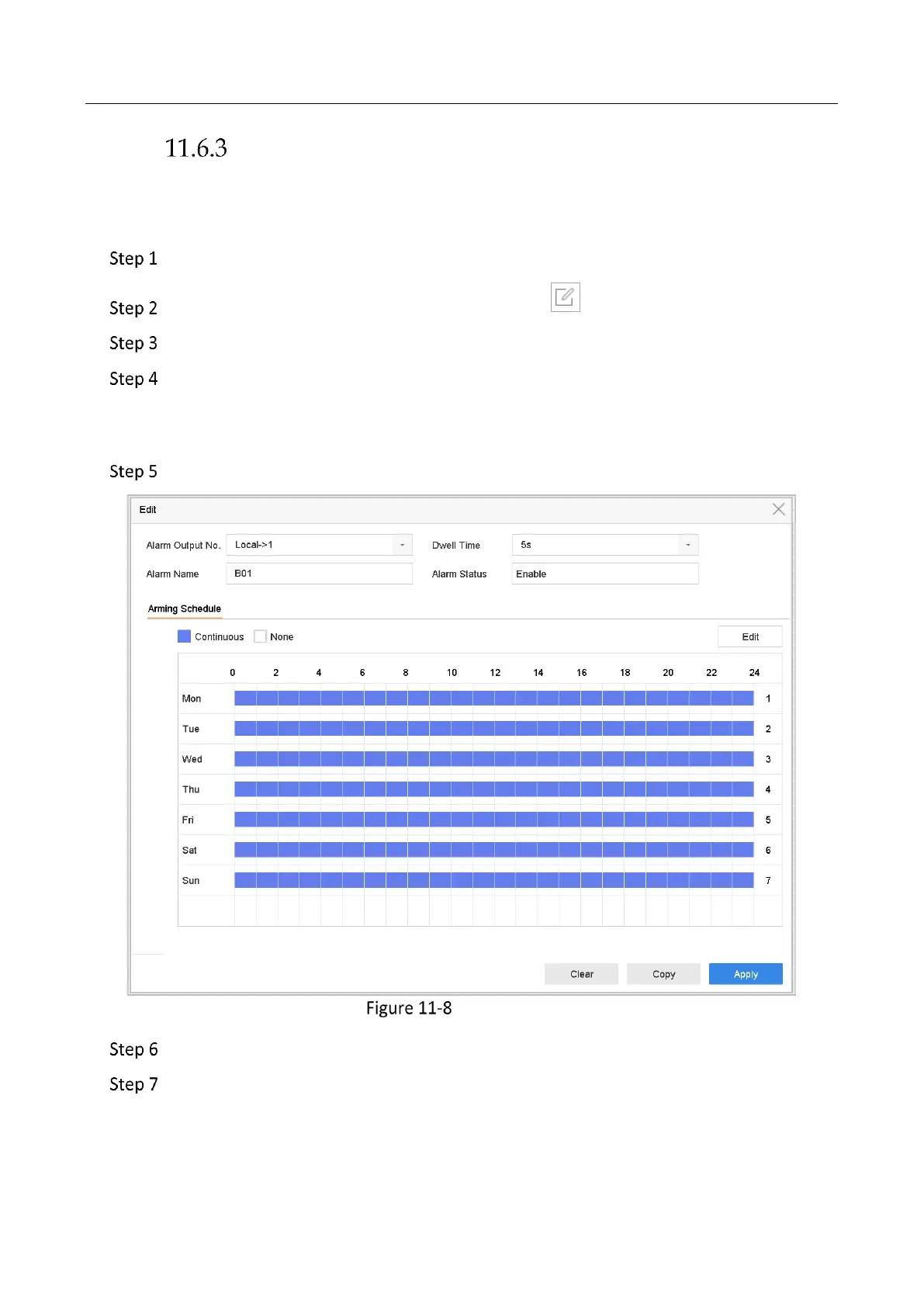Click the Thu schedule bar
The width and height of the screenshot is (924, 1307).
[x=493, y=789]
